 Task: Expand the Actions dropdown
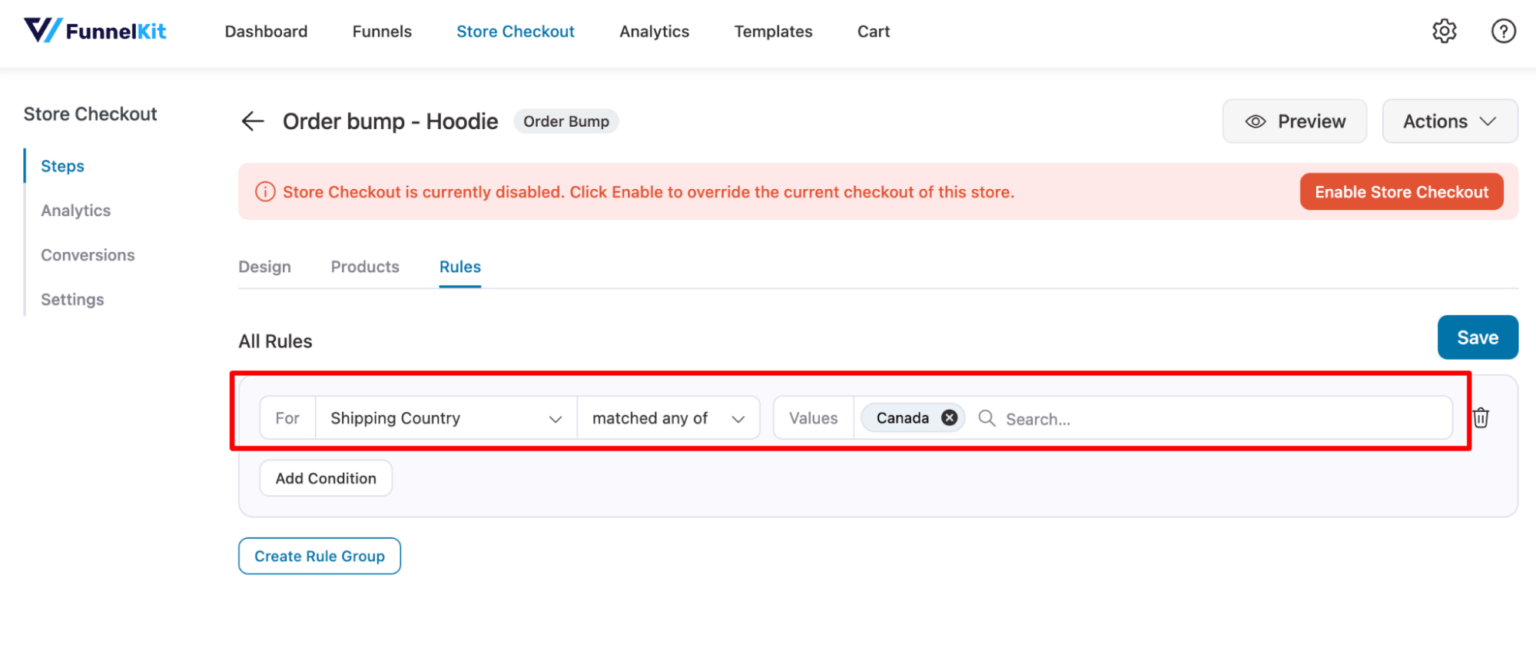(x=1449, y=121)
